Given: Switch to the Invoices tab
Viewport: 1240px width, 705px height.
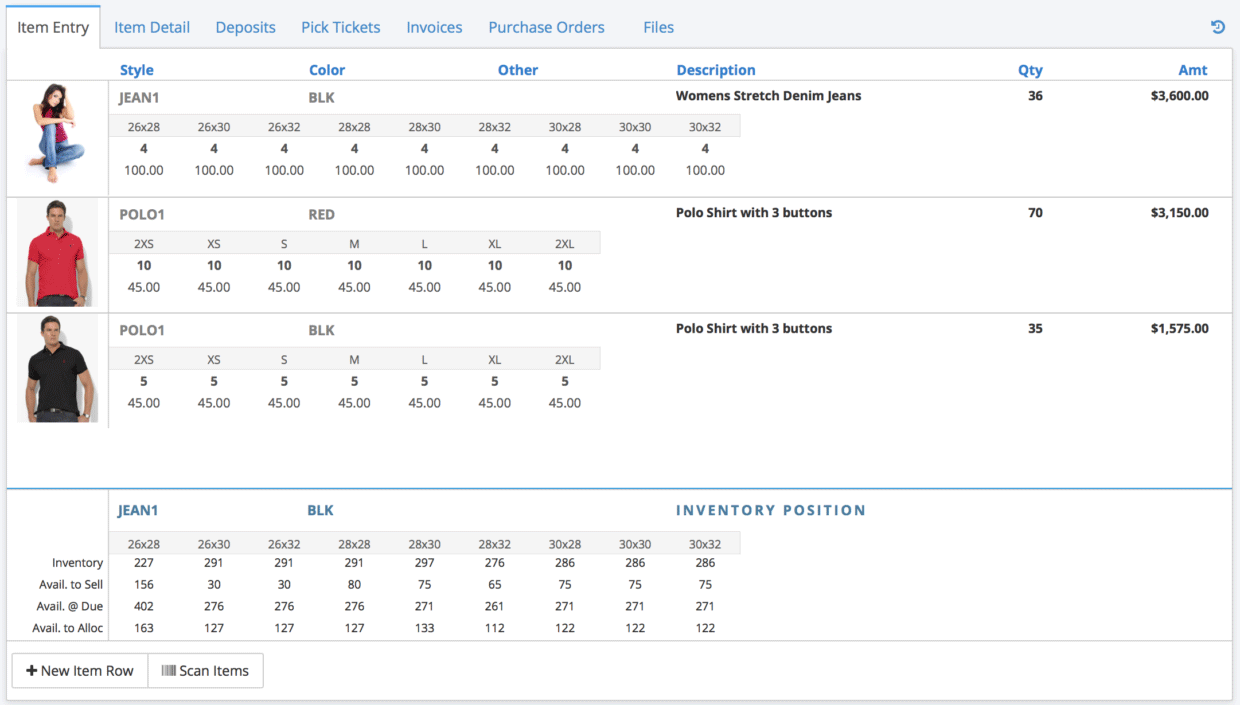Looking at the screenshot, I should pyautogui.click(x=434, y=27).
